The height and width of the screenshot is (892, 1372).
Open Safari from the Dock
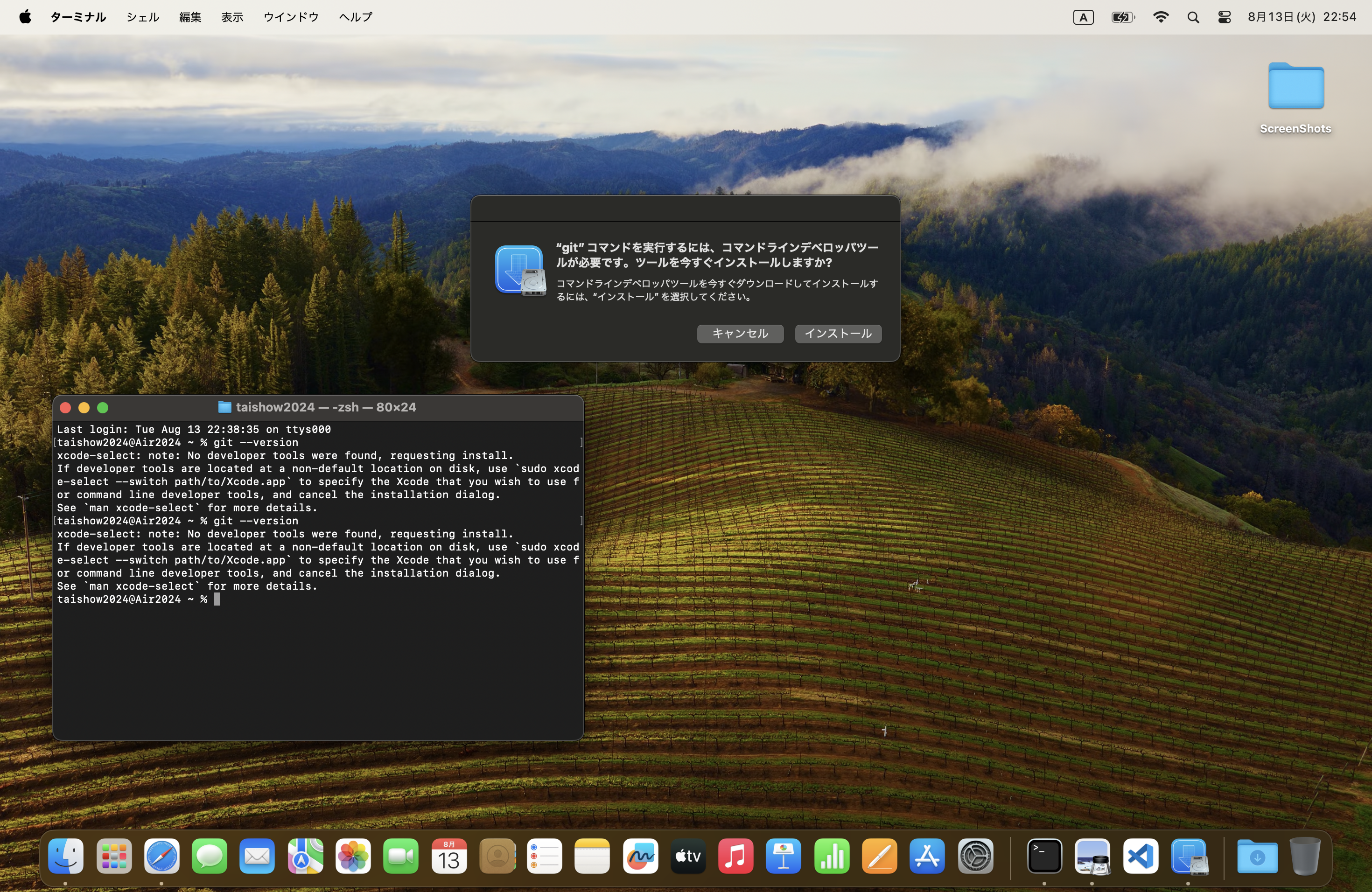coord(161,856)
